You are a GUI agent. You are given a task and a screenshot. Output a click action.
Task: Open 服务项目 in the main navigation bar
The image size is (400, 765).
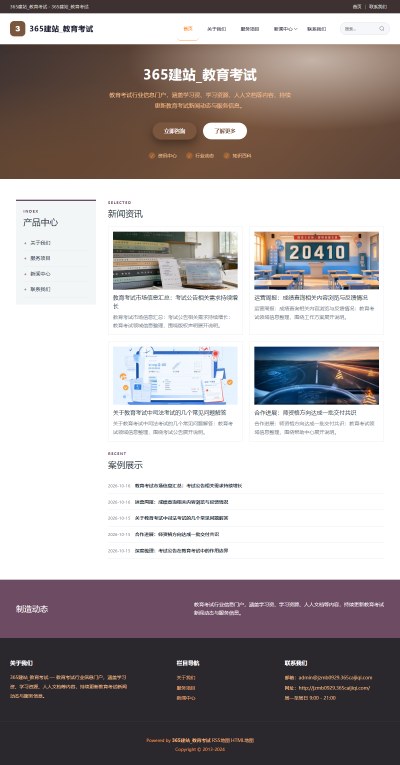250,29
